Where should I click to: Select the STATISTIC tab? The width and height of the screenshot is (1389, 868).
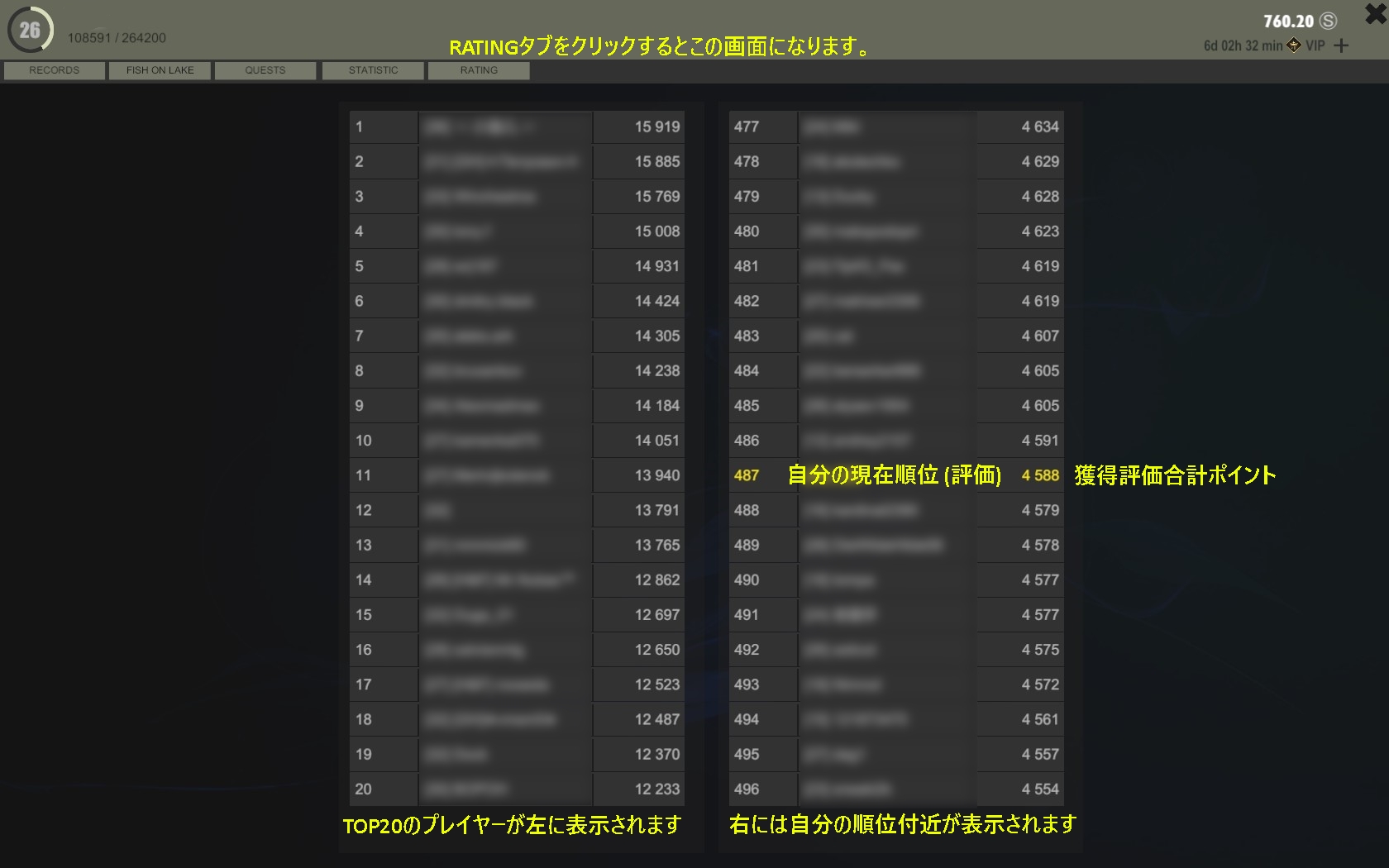[373, 70]
